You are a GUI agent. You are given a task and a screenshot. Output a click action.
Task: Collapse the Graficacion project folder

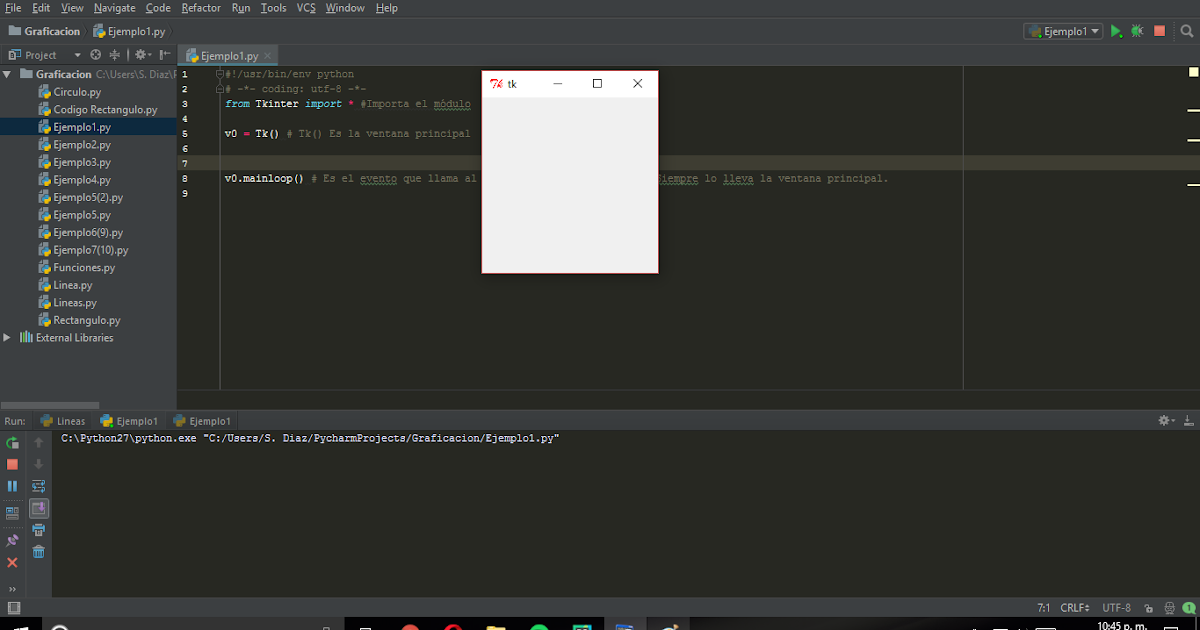pos(7,73)
